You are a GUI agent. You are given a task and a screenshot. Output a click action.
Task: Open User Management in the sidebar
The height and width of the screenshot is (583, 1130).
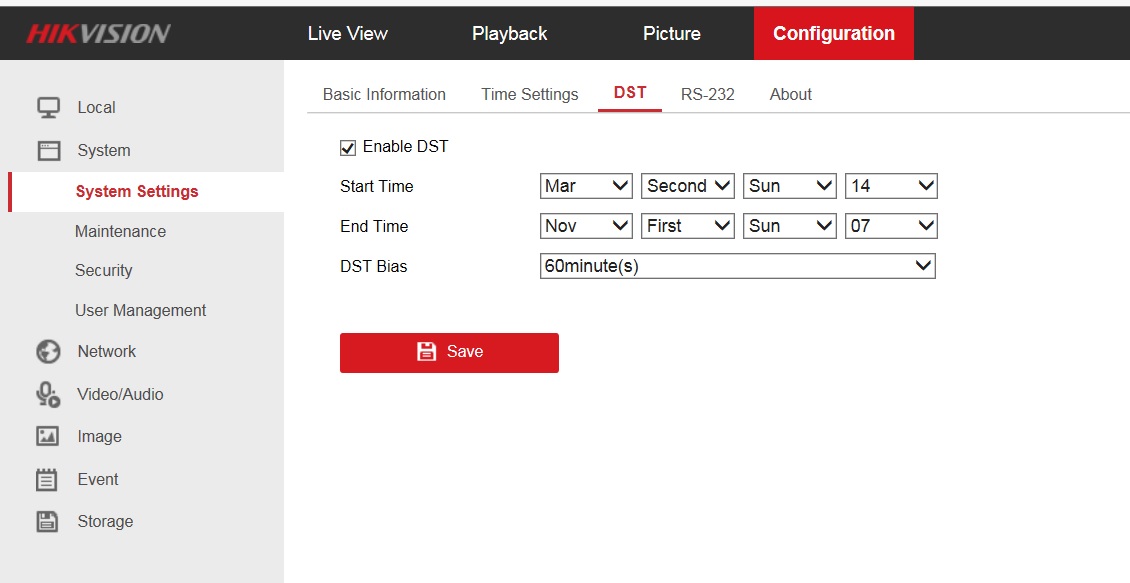[140, 310]
